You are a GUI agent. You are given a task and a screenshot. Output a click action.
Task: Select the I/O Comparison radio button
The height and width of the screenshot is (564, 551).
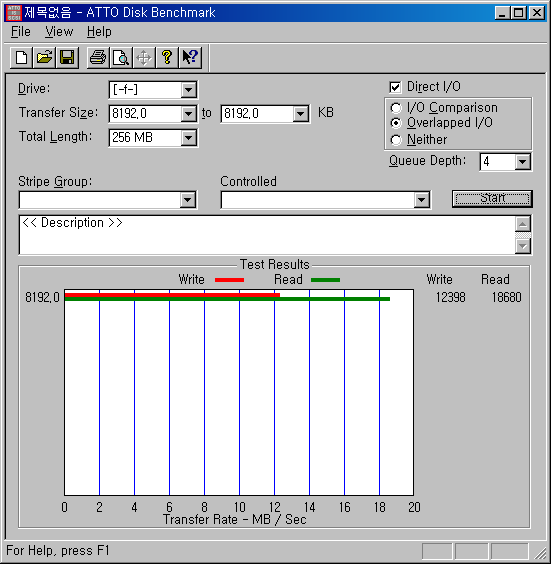[x=396, y=108]
